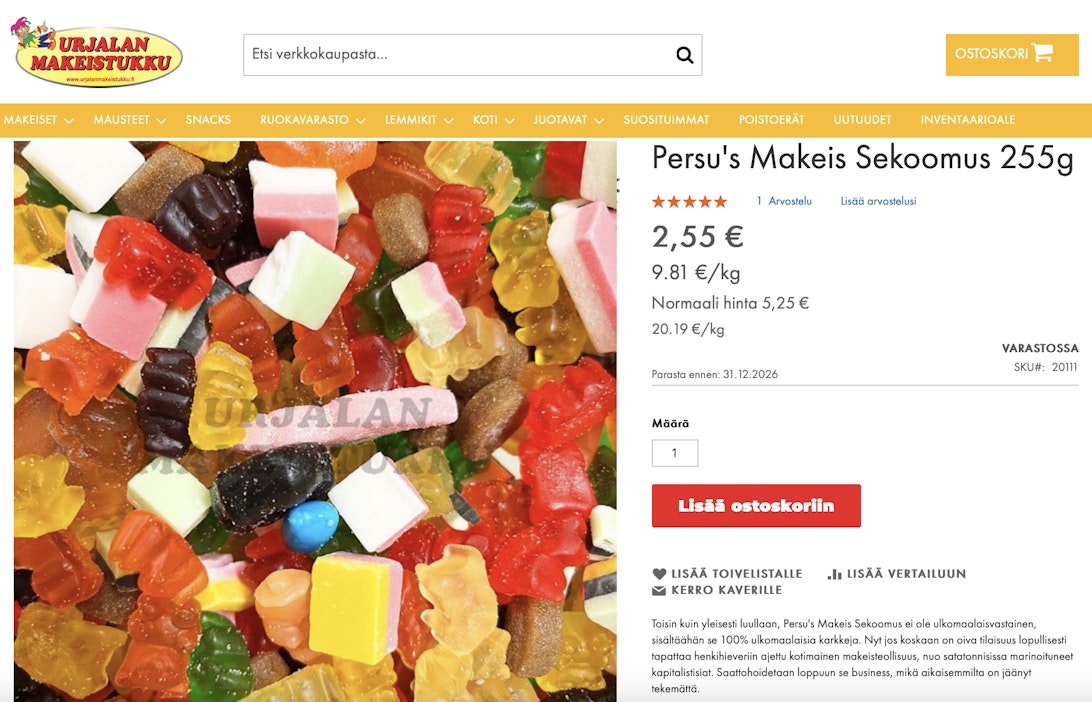Go to Suosituimmat menu item
The height and width of the screenshot is (702, 1092).
point(666,120)
